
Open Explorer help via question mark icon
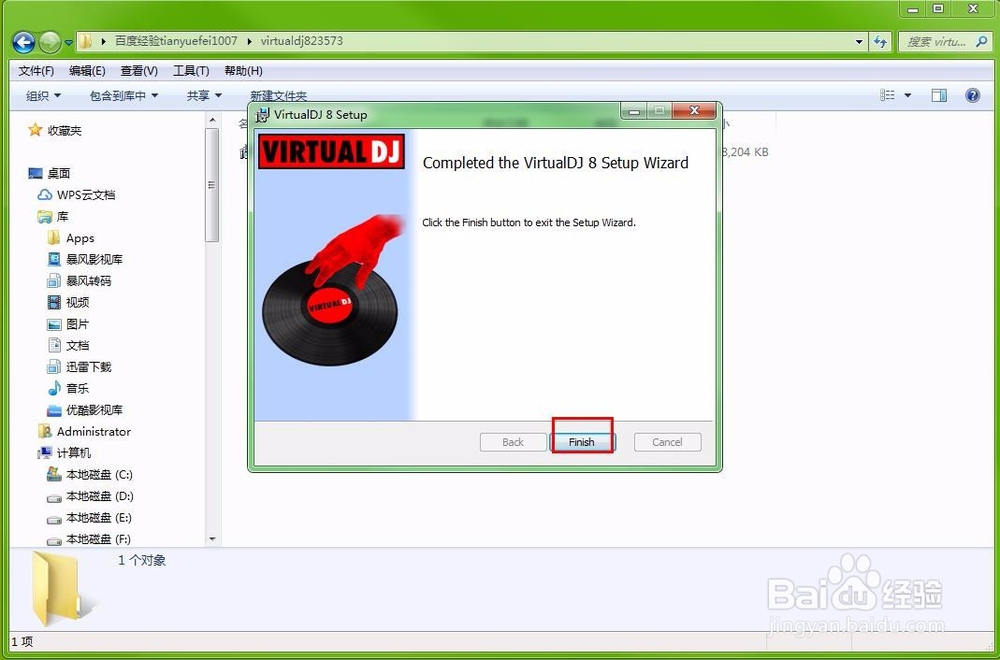click(972, 95)
